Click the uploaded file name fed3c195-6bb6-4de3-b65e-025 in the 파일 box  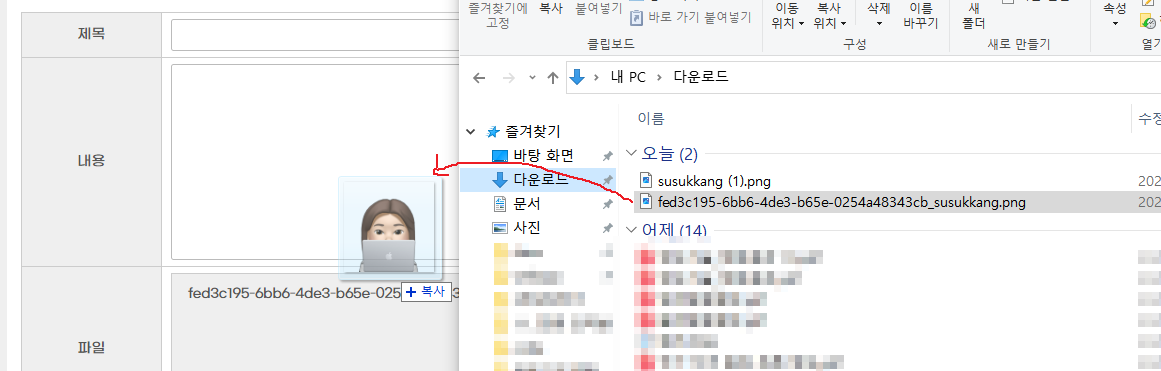point(295,293)
